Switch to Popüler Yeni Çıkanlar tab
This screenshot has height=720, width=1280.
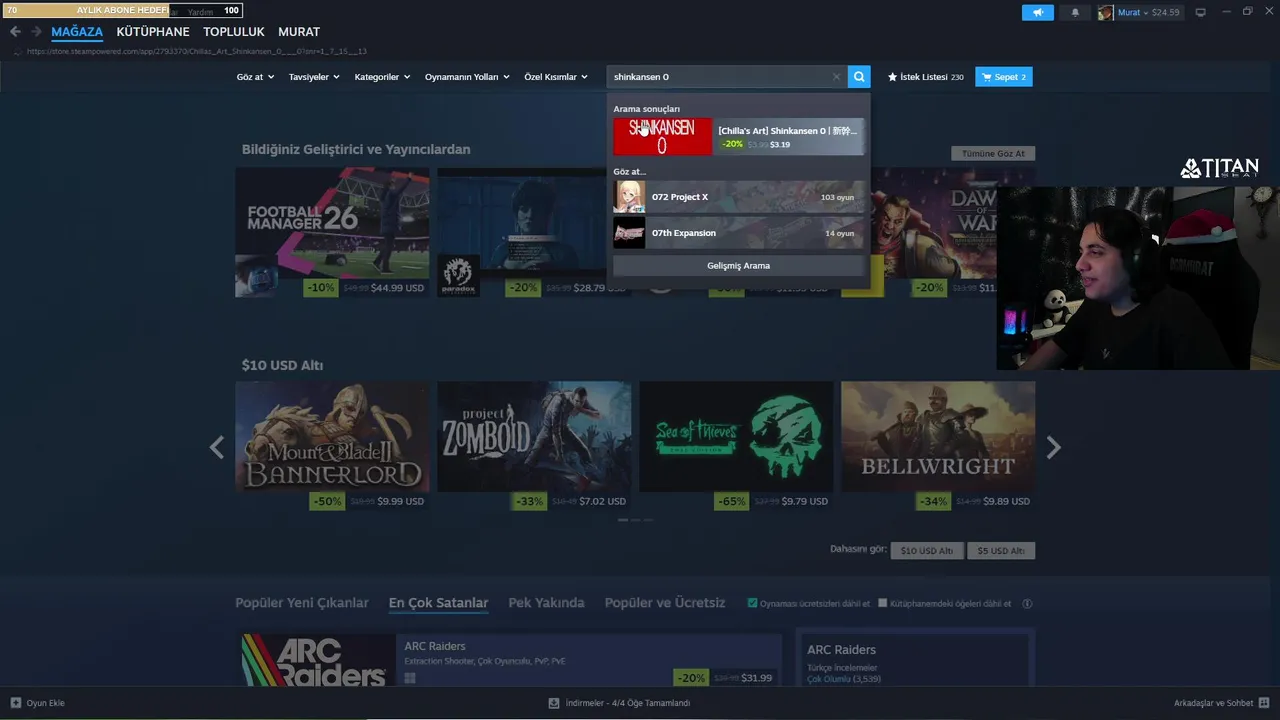click(302, 603)
